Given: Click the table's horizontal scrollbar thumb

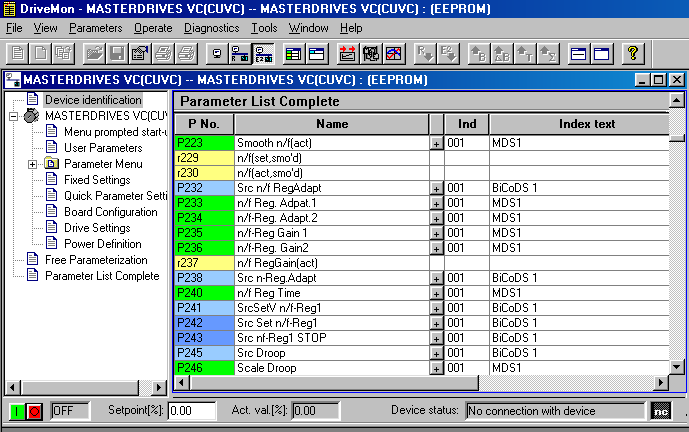Looking at the screenshot, I should (x=334, y=383).
